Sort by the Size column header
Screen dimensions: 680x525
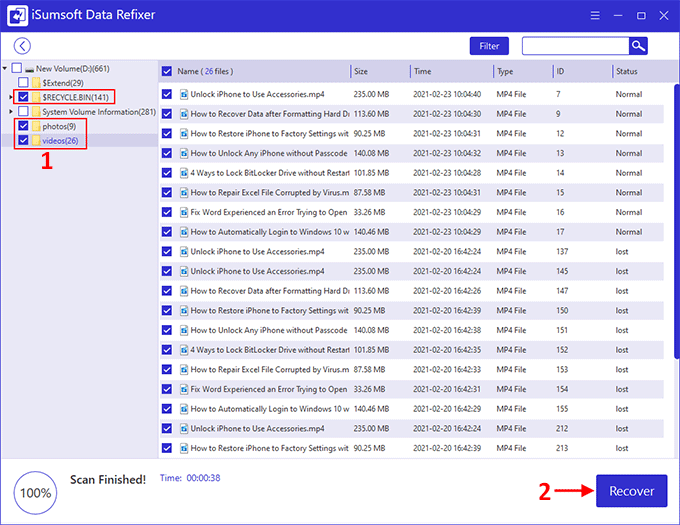(361, 71)
